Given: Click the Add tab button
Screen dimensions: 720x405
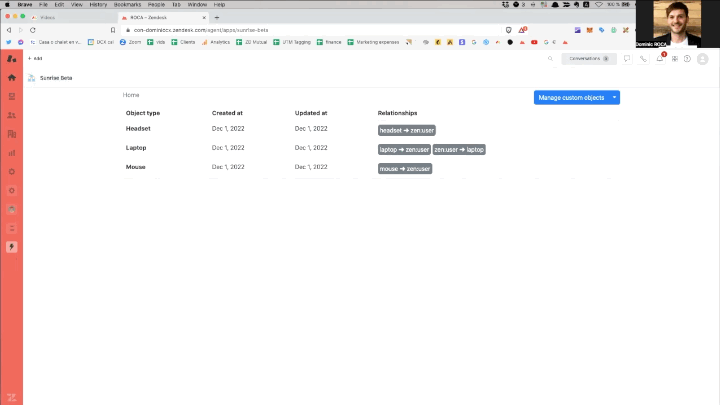Looking at the screenshot, I should click(35, 59).
